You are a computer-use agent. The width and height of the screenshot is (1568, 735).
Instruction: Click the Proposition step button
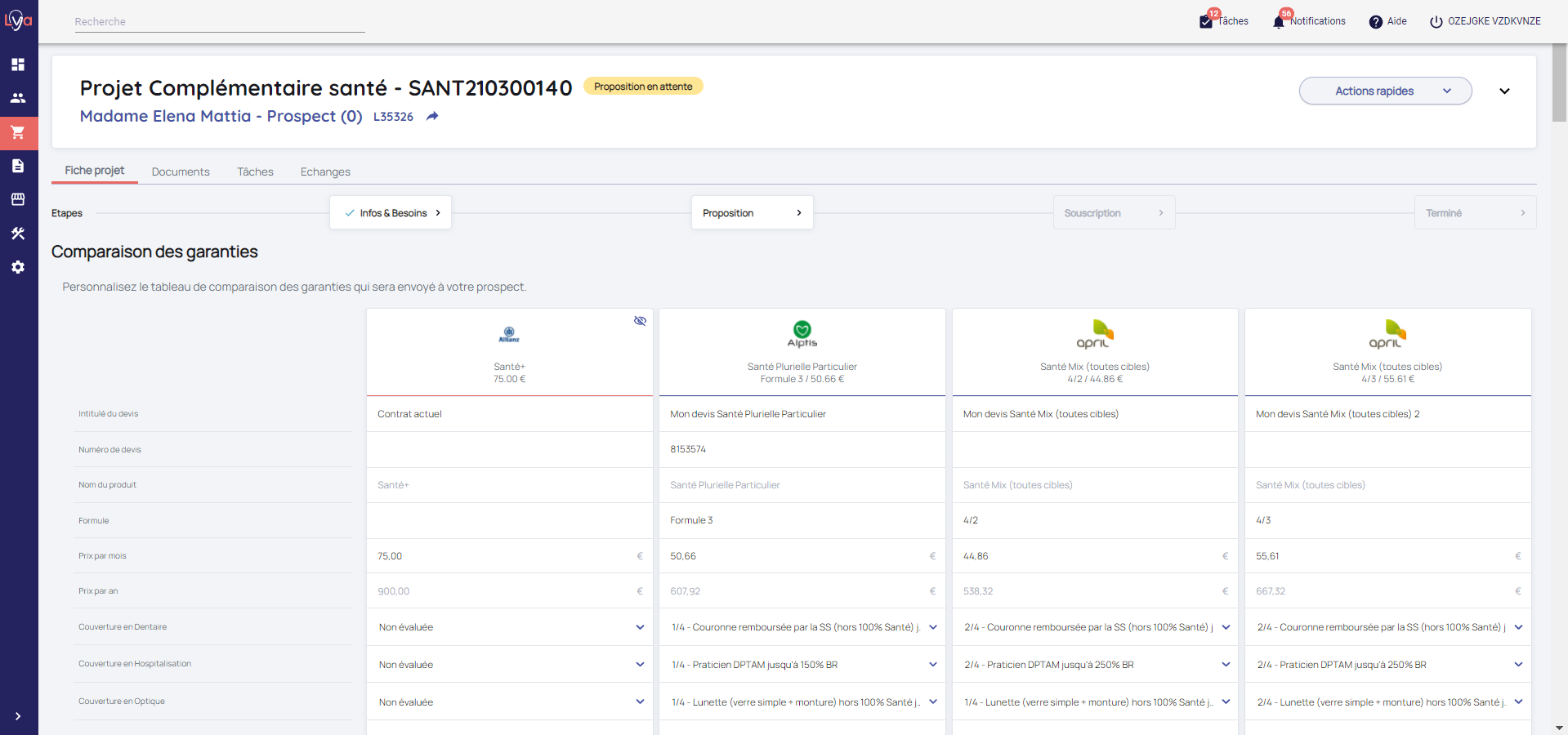(x=752, y=213)
